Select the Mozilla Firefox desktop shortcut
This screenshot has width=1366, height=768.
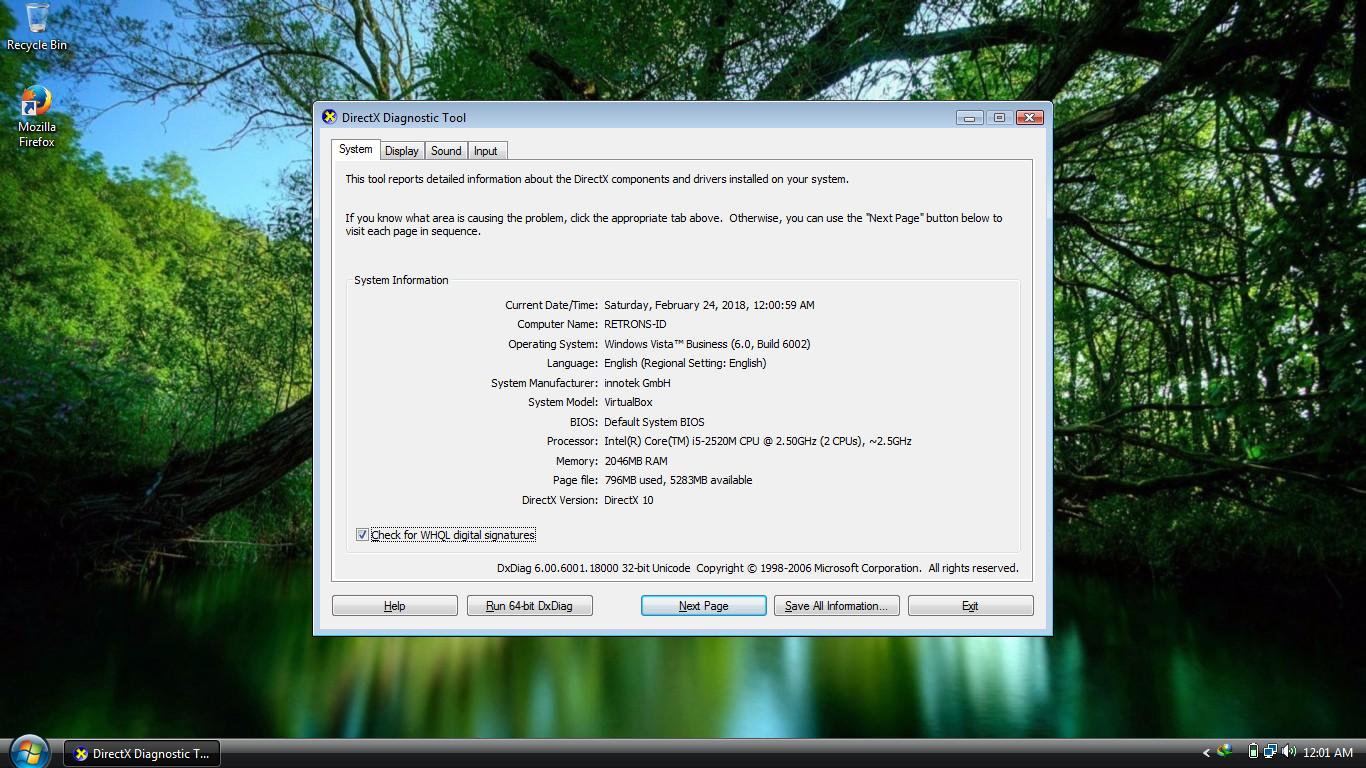[37, 117]
